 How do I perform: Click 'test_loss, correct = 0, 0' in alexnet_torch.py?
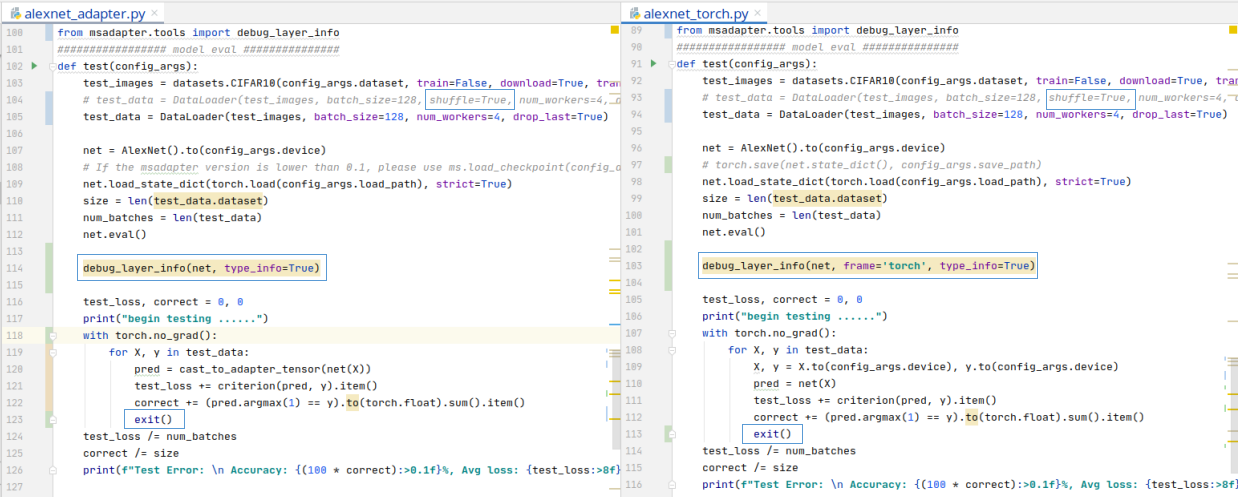click(782, 299)
